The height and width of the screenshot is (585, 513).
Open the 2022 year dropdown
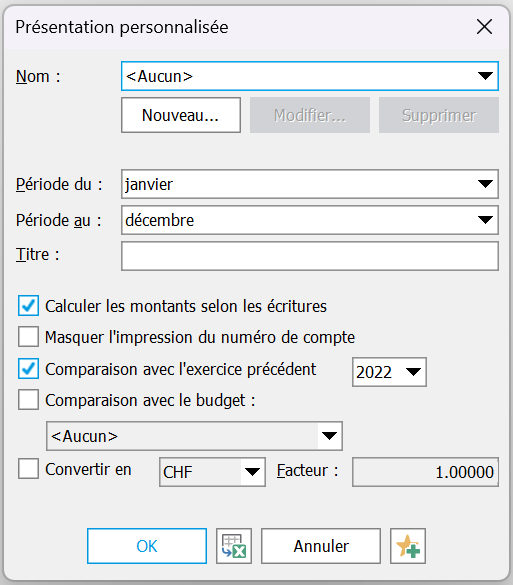389,372
